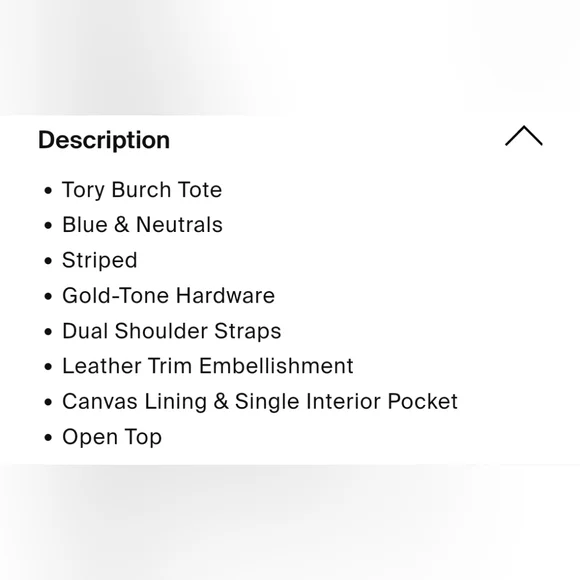The width and height of the screenshot is (580, 580).
Task: Click the Dual Shoulder Straps item
Action: pyautogui.click(x=172, y=331)
